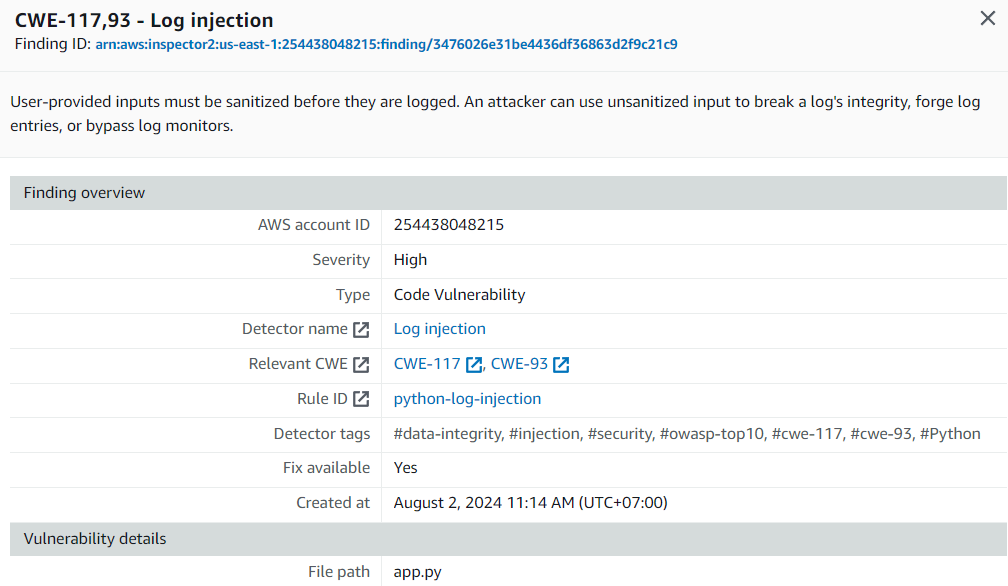Screen dimensions: 1008x586
Task: Open the CWE-93 link
Action: pyautogui.click(x=519, y=364)
